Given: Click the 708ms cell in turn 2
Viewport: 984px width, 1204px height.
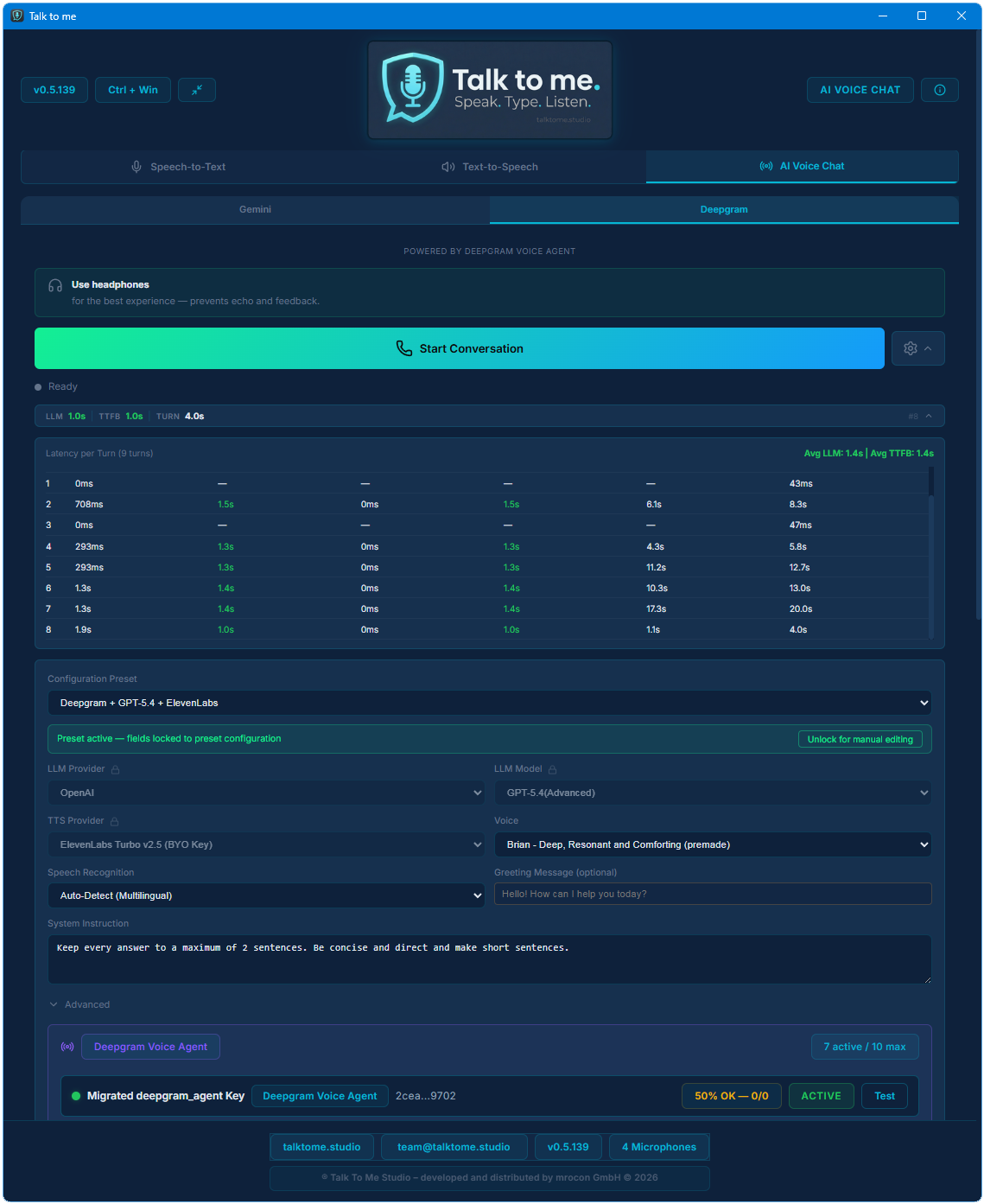Looking at the screenshot, I should (x=89, y=505).
